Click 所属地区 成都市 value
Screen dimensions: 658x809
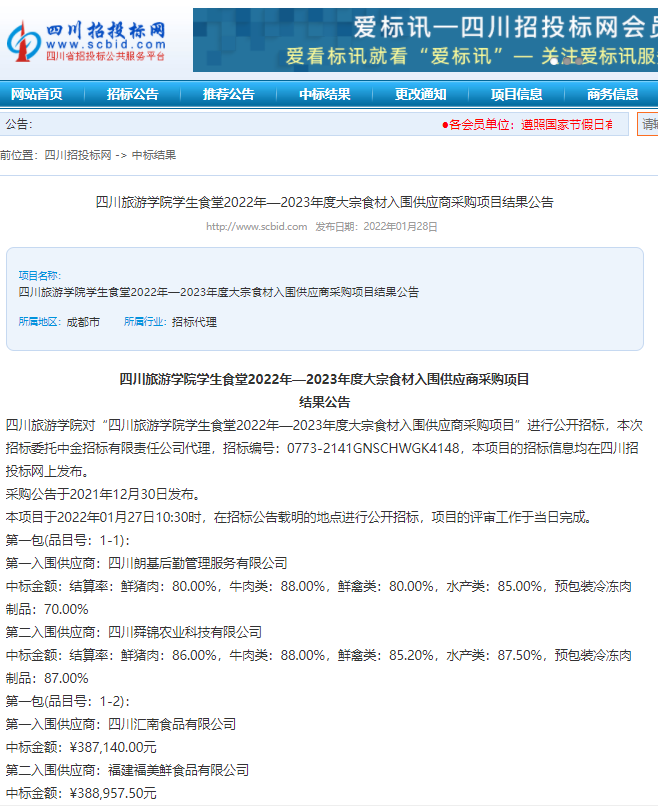point(83,322)
